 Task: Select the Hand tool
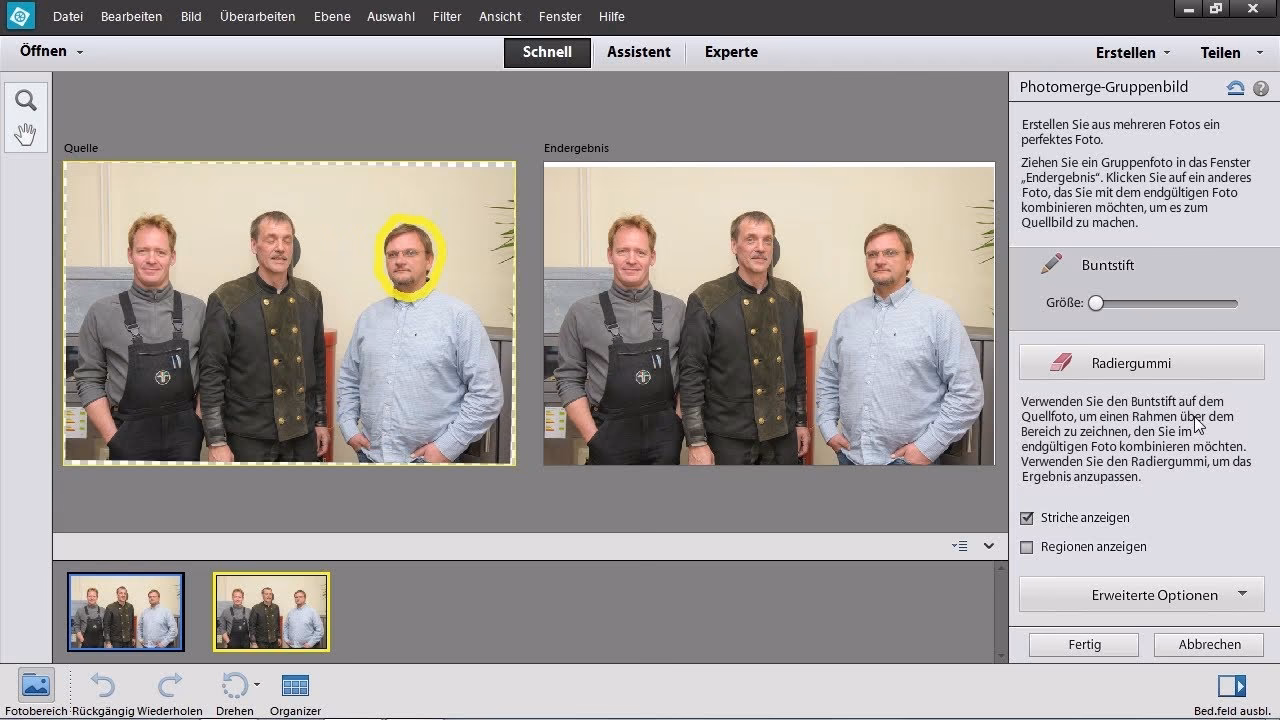26,133
